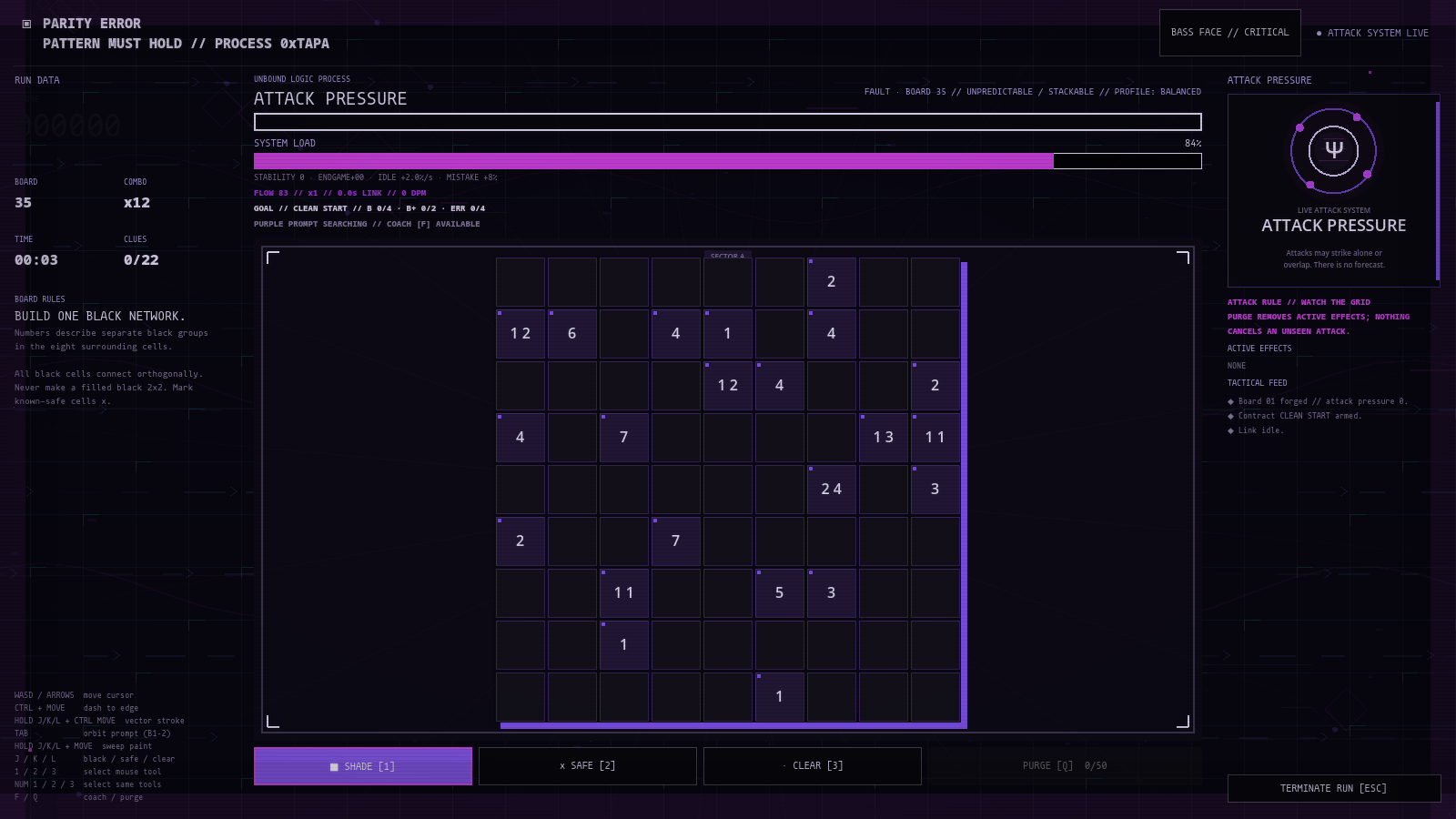Click the combo value x12
Image resolution: width=1456 pixels, height=819 pixels.
(x=136, y=203)
